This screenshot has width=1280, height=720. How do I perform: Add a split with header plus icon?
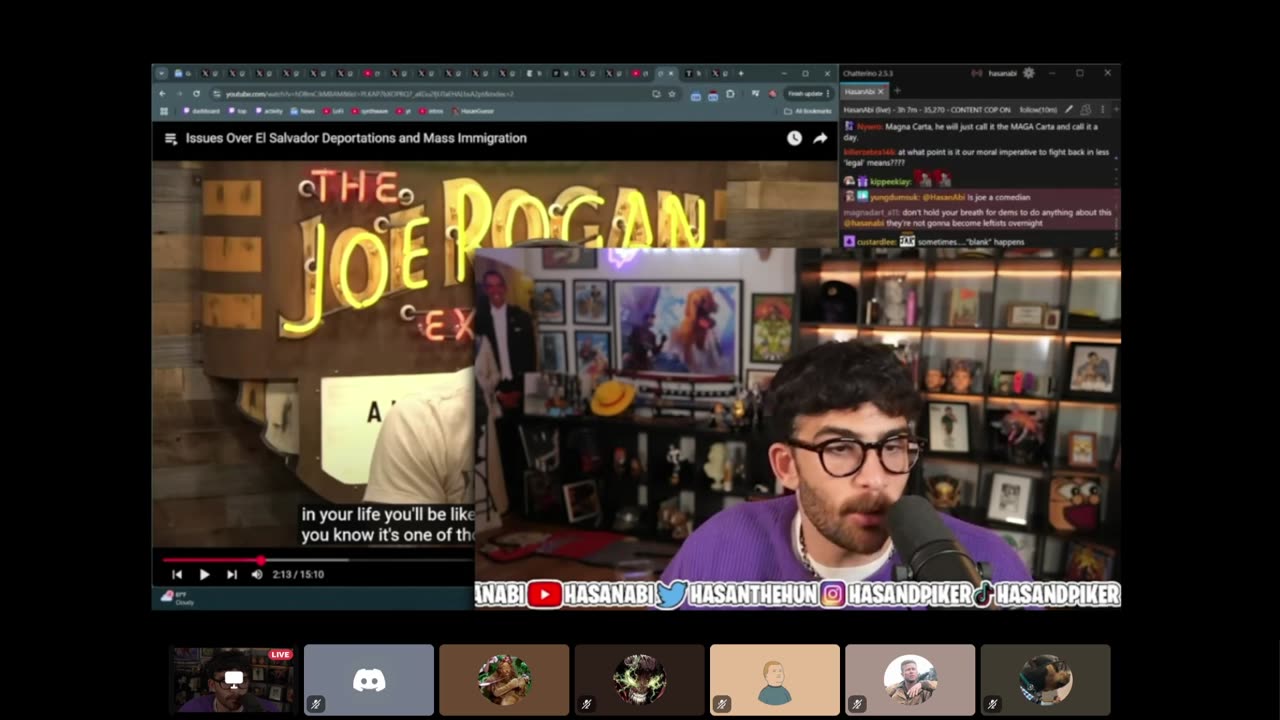pyautogui.click(x=1114, y=109)
